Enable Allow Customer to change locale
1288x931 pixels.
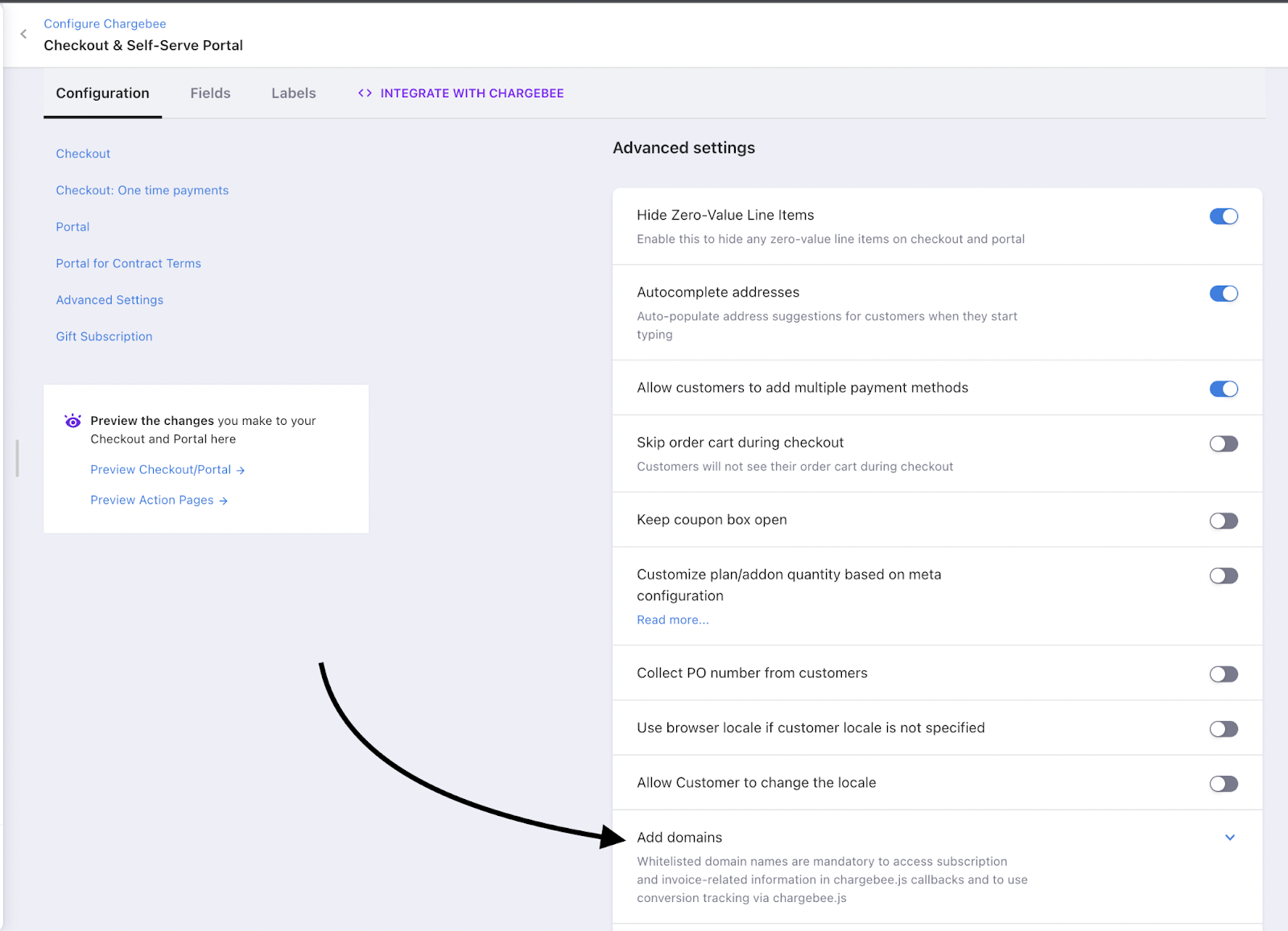click(x=1224, y=784)
